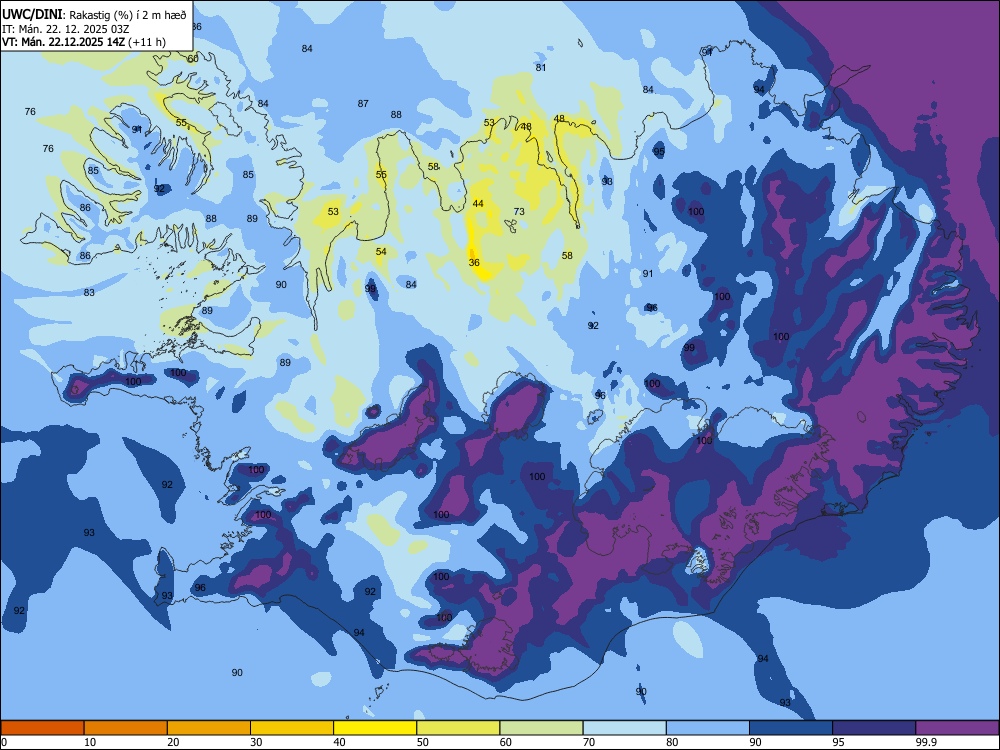Click the humidity value 83 on the map

tap(89, 292)
